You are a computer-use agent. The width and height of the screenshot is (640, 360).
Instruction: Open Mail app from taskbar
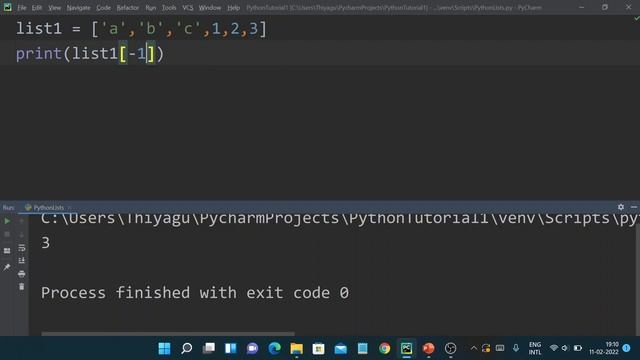(x=340, y=348)
